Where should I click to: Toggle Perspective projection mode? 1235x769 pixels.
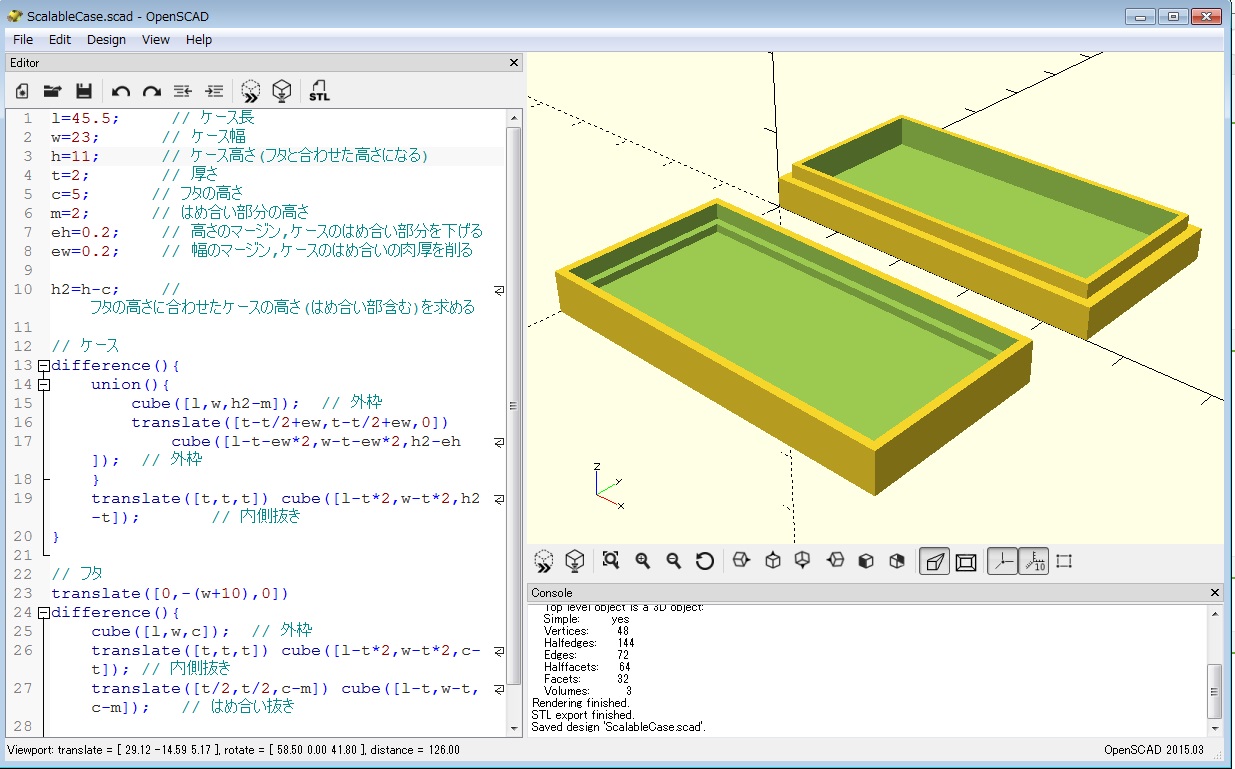point(933,561)
